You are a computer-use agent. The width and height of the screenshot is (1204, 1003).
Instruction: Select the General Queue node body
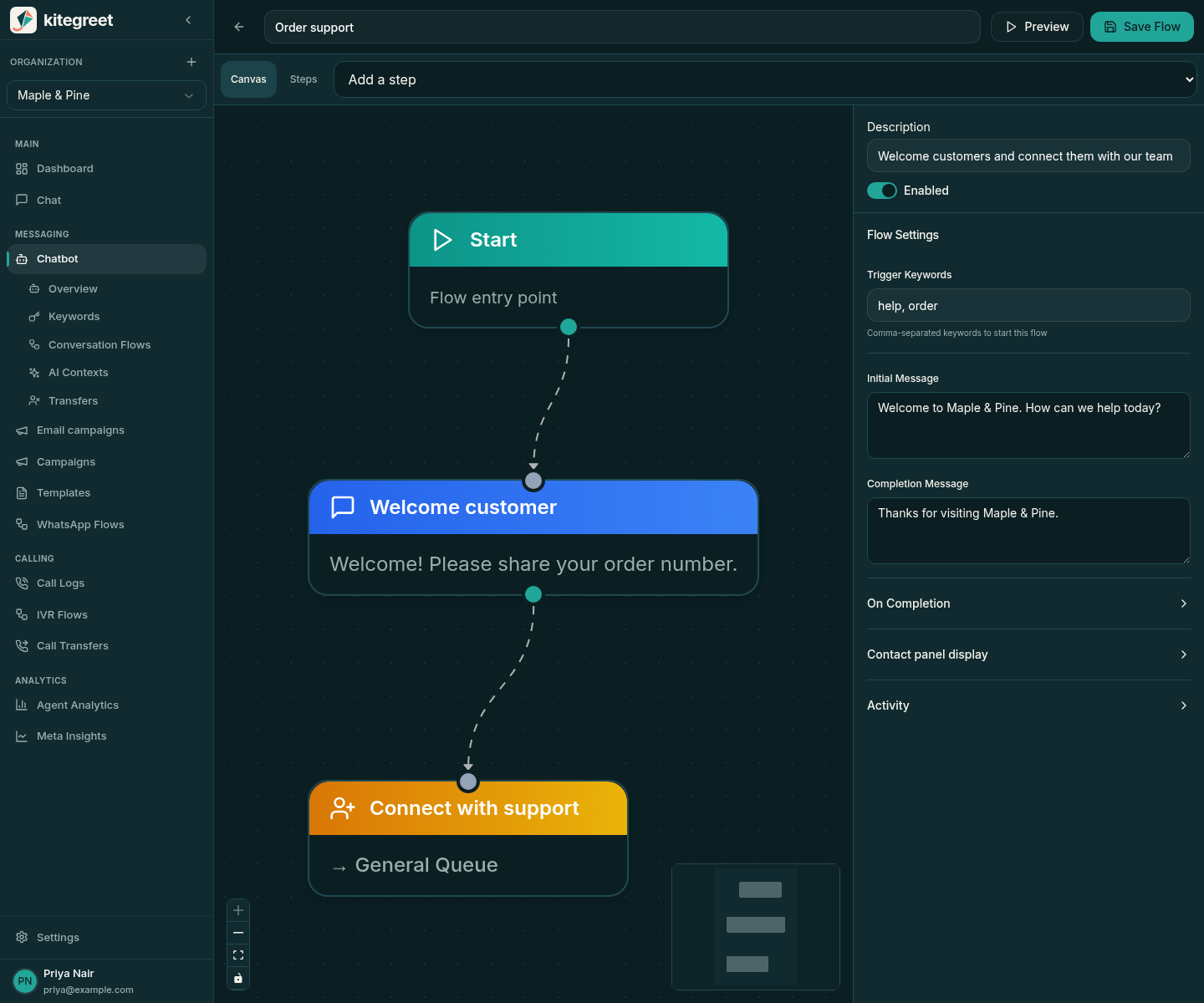pyautogui.click(x=468, y=865)
